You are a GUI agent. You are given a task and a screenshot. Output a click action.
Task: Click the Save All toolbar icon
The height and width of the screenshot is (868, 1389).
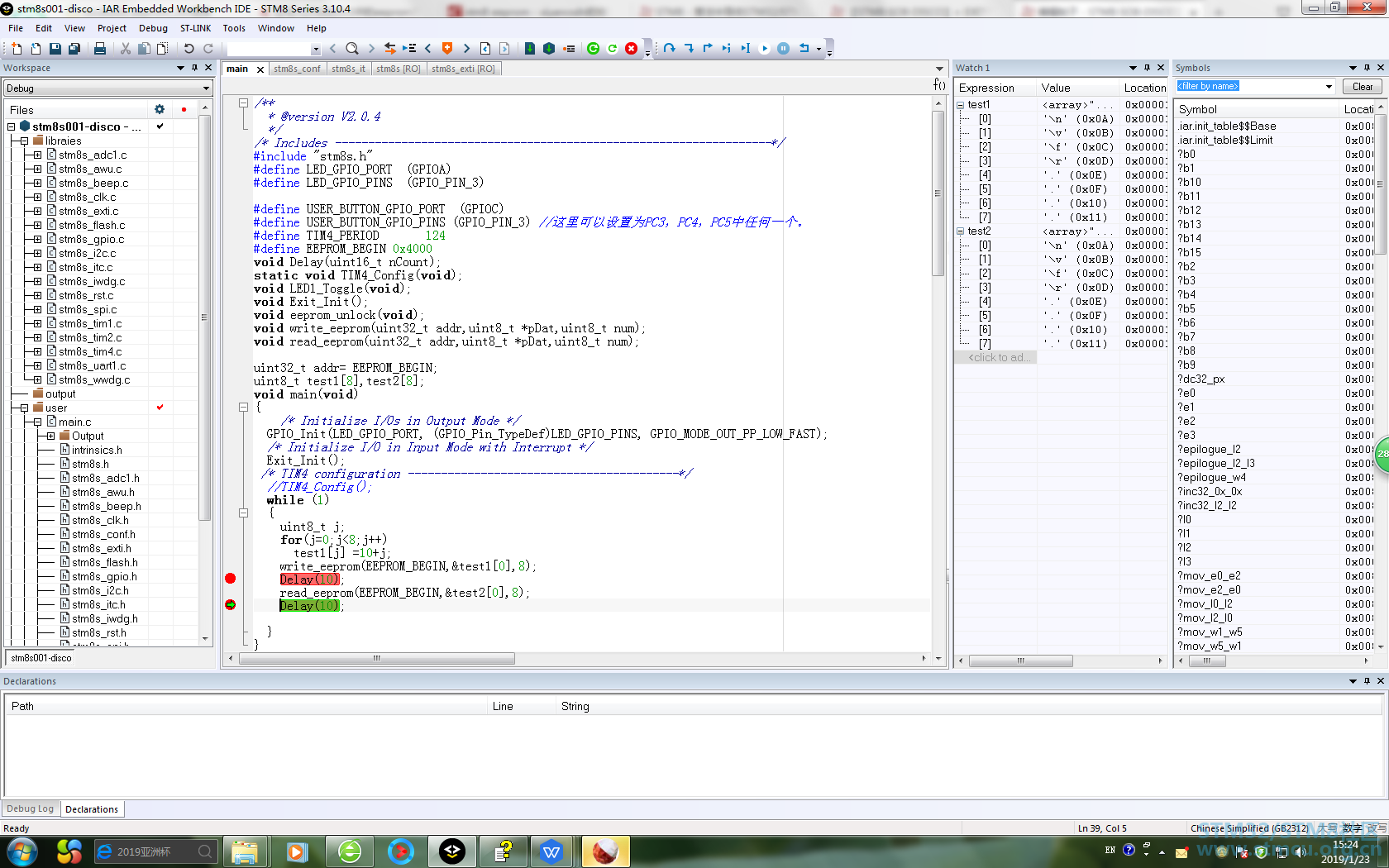[74, 49]
